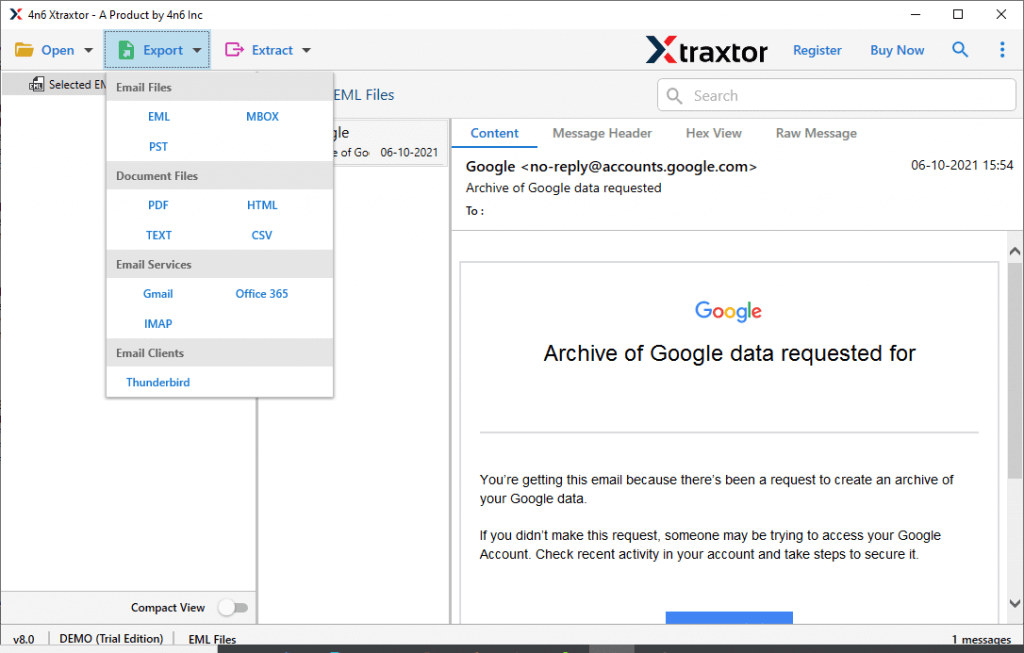Collapse the Export dropdown arrow

[x=197, y=50]
